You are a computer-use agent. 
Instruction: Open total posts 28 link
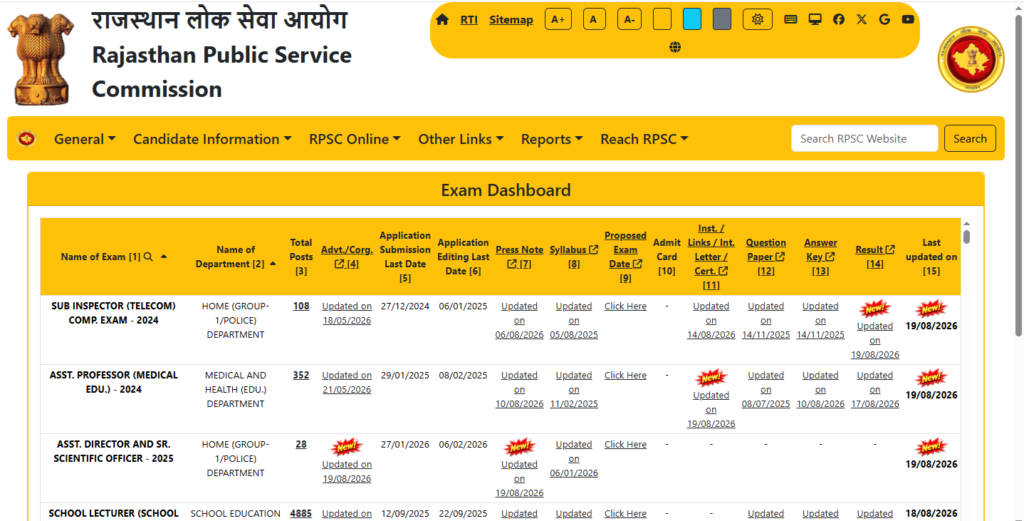pyautogui.click(x=301, y=444)
